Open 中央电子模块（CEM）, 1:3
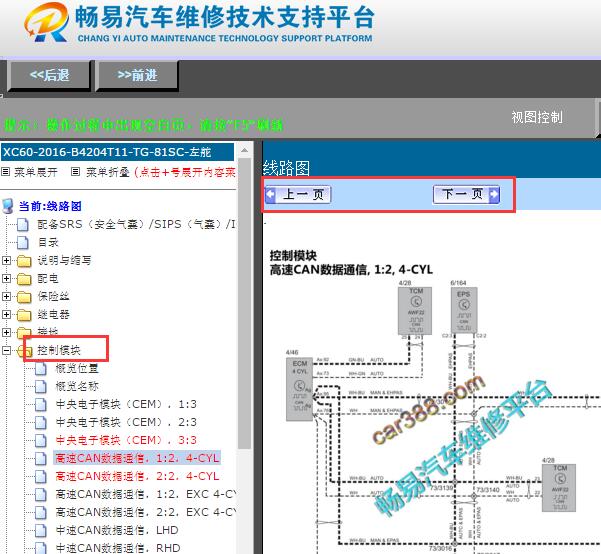Image resolution: width=601 pixels, height=554 pixels. [126, 404]
